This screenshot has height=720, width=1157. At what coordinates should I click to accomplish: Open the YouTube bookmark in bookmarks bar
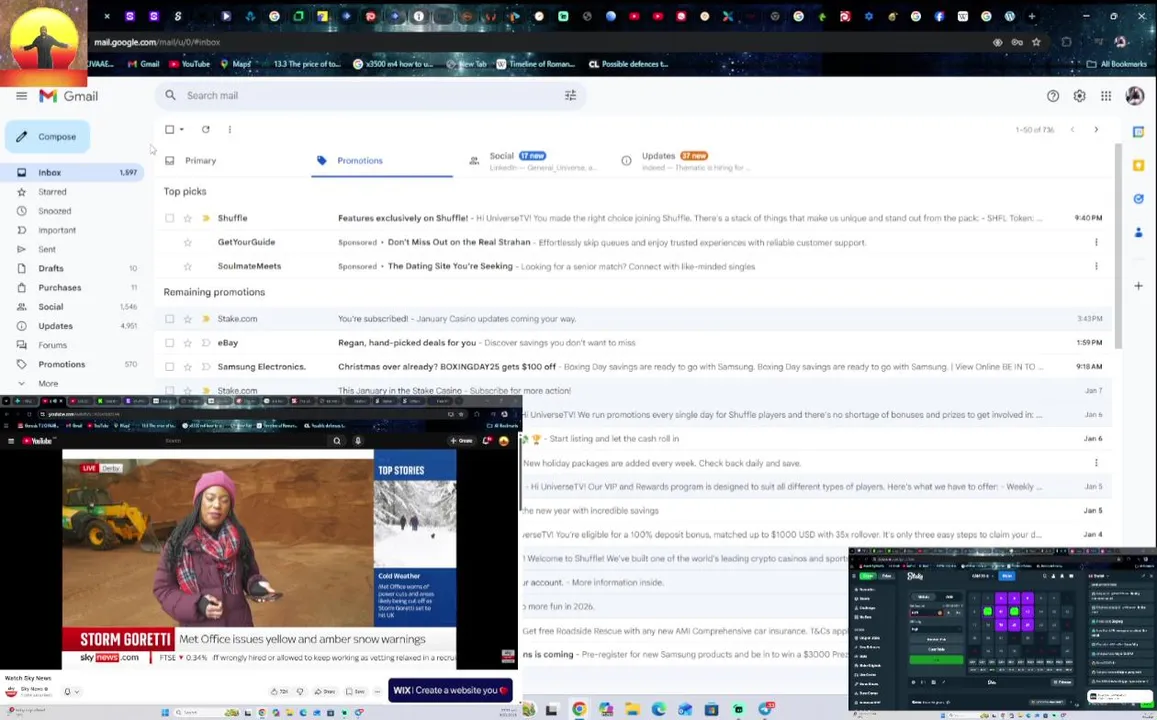[x=190, y=64]
